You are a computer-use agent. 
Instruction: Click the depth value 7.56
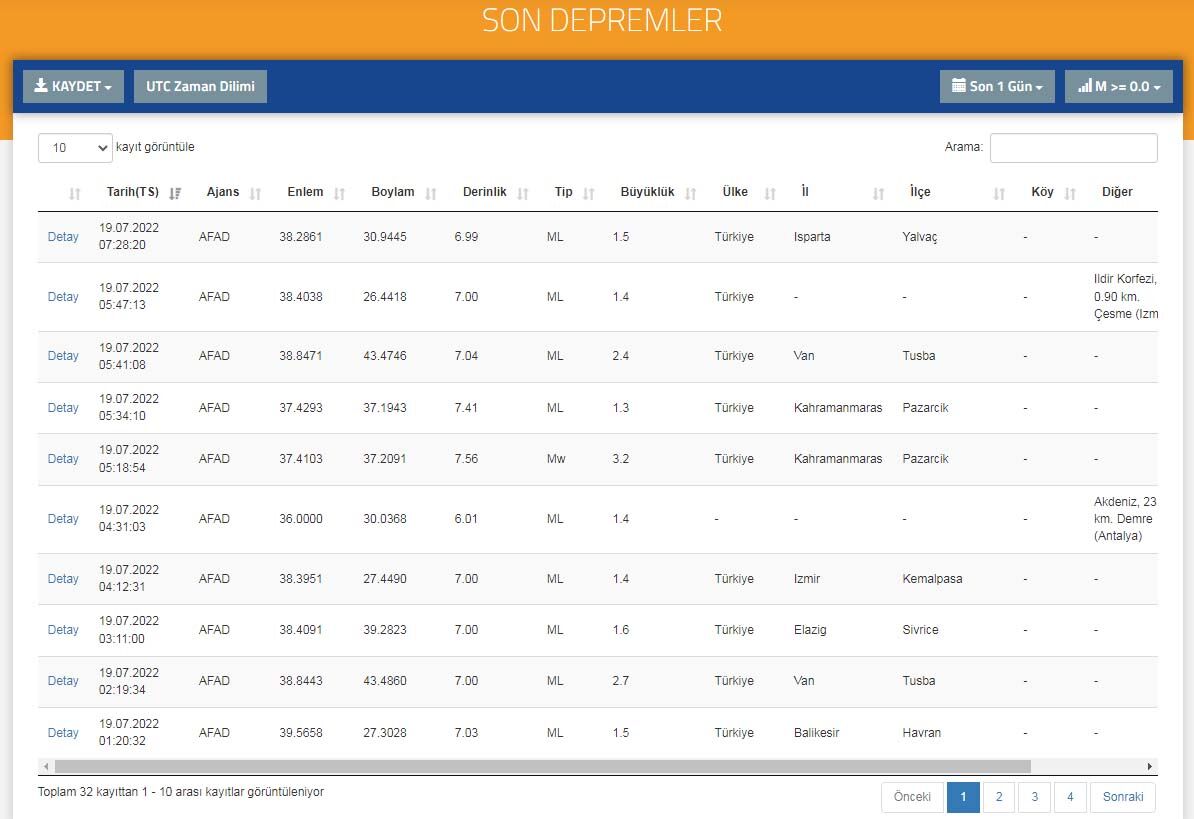coord(466,459)
